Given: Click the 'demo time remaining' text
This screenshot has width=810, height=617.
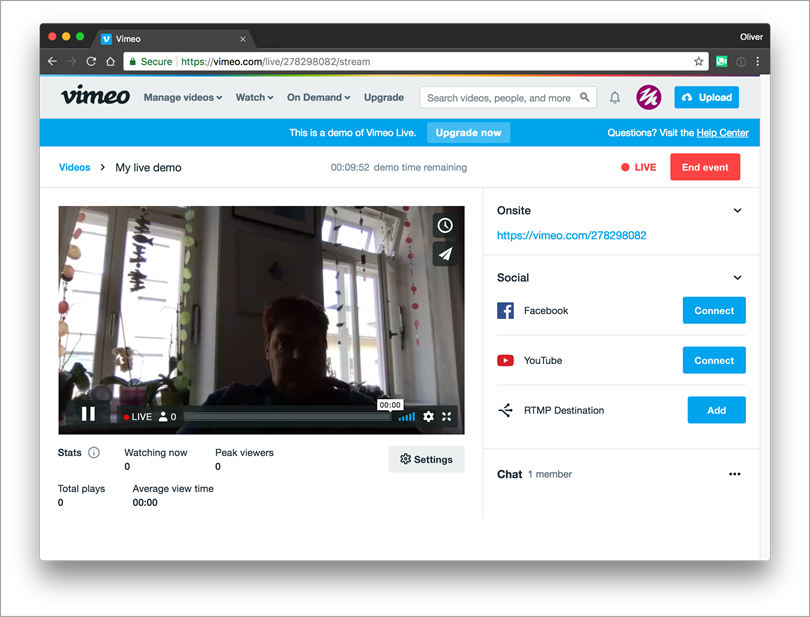Looking at the screenshot, I should pos(420,167).
